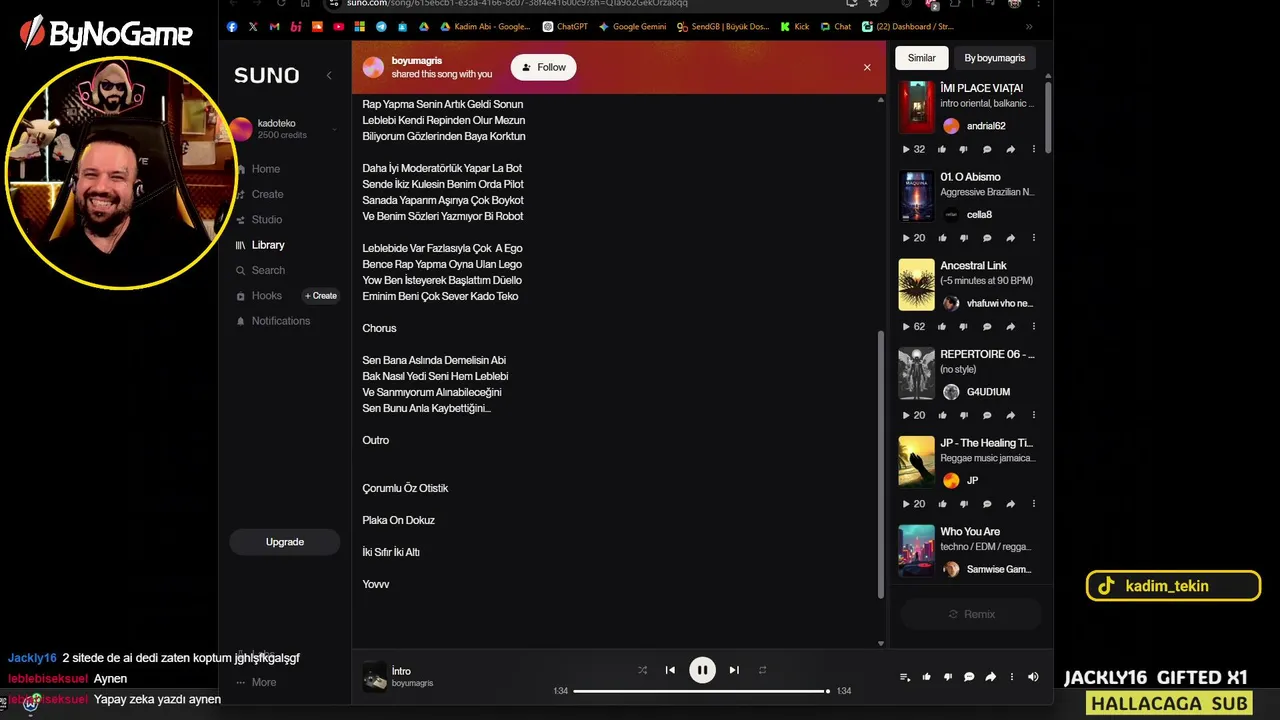1280x720 pixels.
Task: Expand the kadoteko account dropdown
Action: click(x=335, y=129)
